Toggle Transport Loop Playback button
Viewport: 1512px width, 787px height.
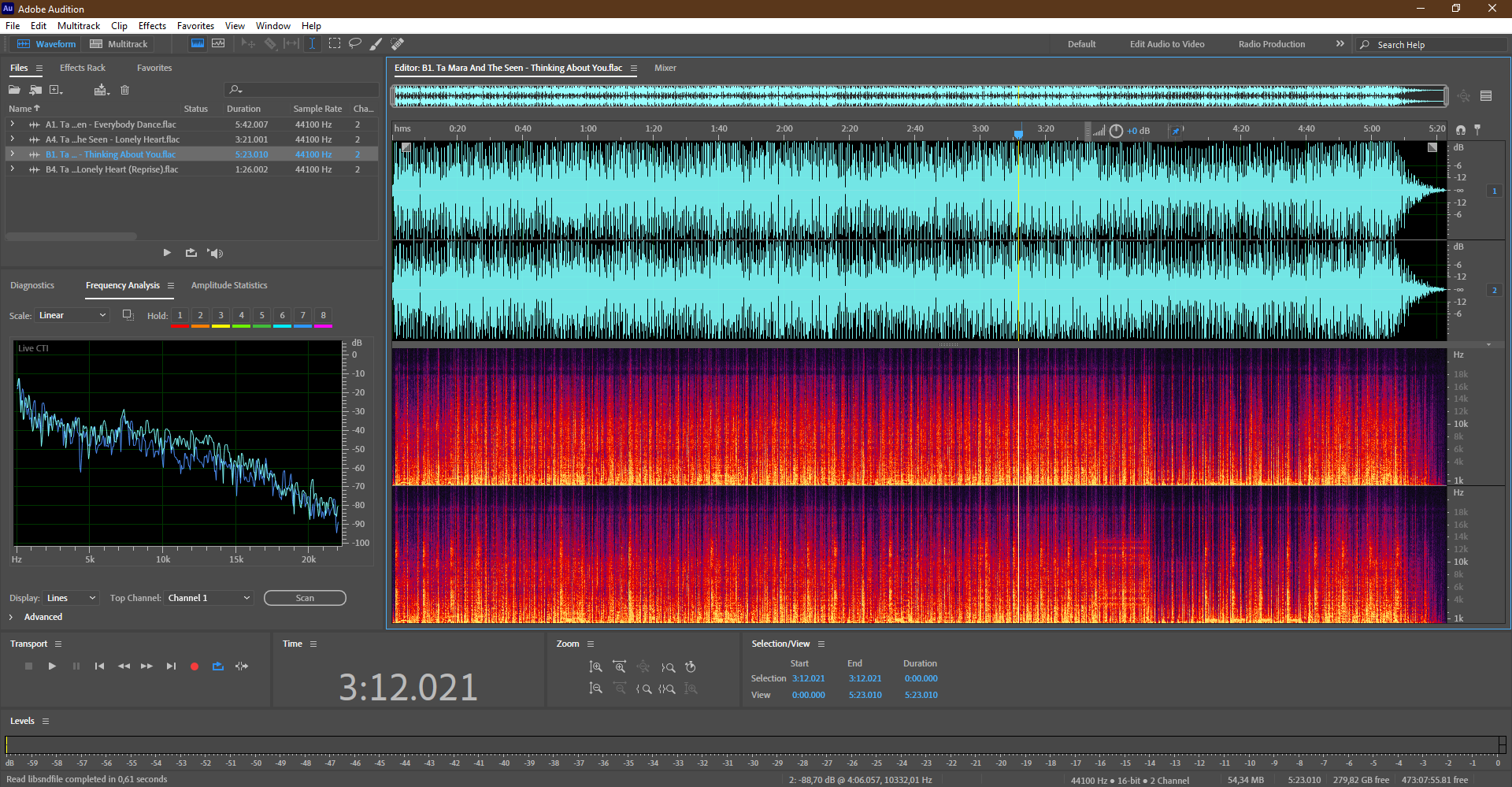(x=218, y=666)
